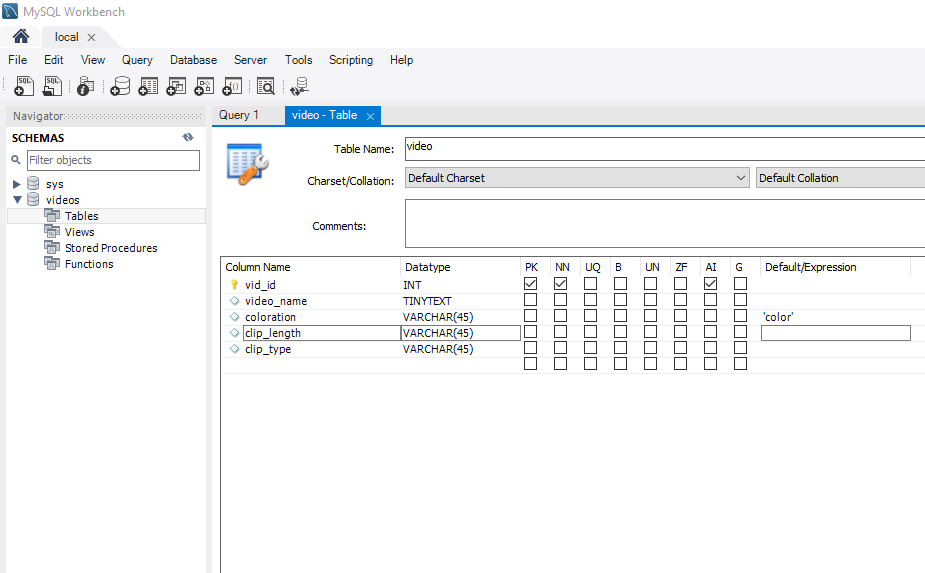Create a new table icon
Screen dimensions: 925x573
148,86
